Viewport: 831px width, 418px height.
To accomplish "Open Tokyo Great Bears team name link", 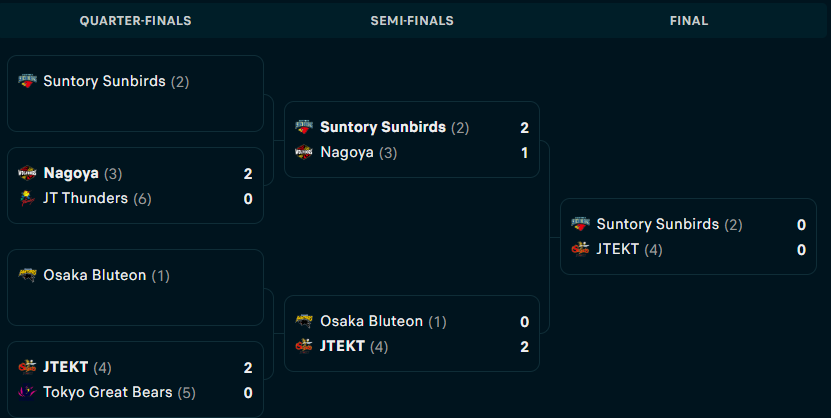I will pyautogui.click(x=108, y=392).
